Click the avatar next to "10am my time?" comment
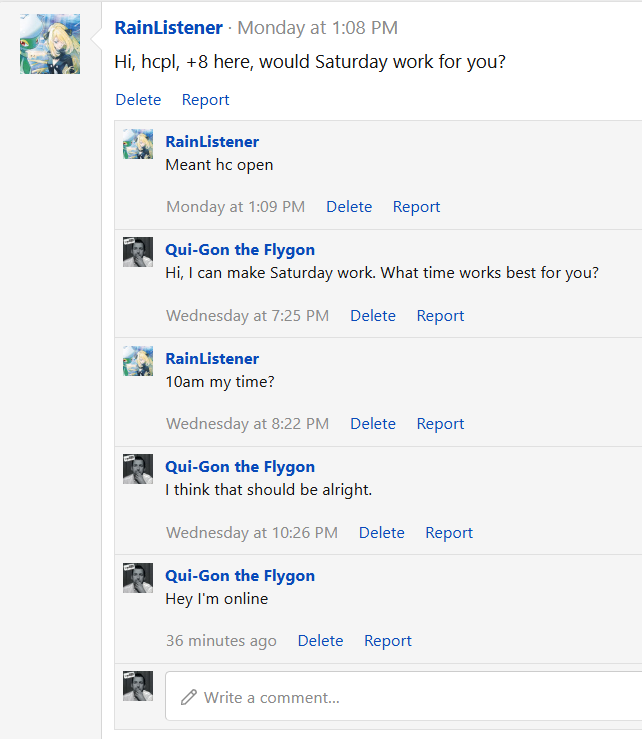Screen dimensions: 642x739 coord(138,361)
